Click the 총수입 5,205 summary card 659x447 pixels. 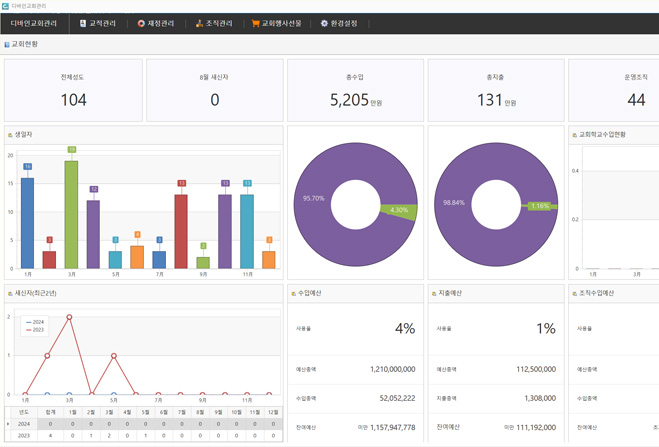(355, 91)
